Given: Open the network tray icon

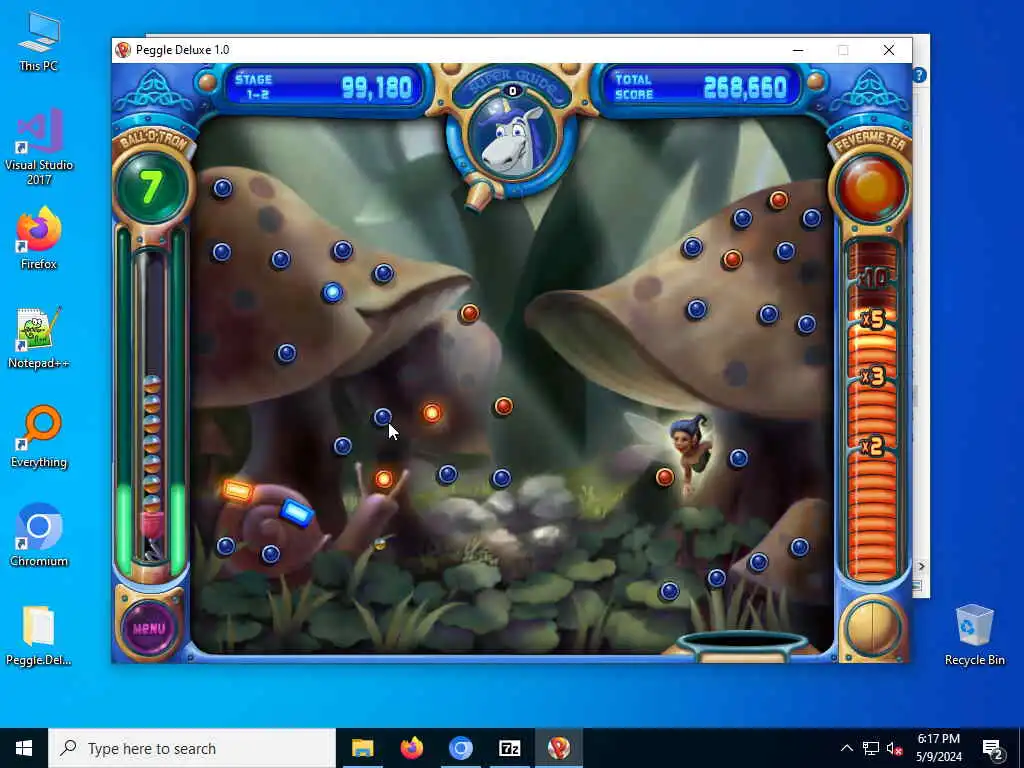Looking at the screenshot, I should pos(871,748).
